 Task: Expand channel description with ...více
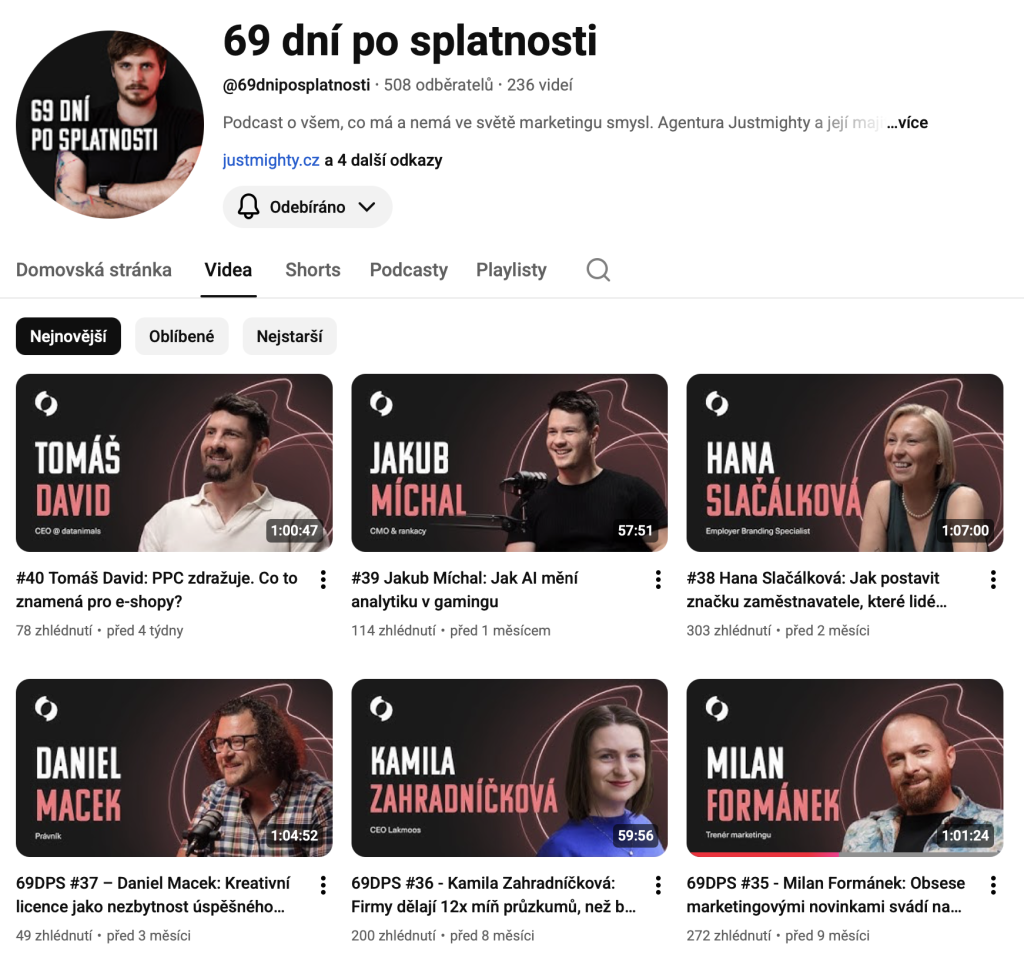tap(907, 123)
